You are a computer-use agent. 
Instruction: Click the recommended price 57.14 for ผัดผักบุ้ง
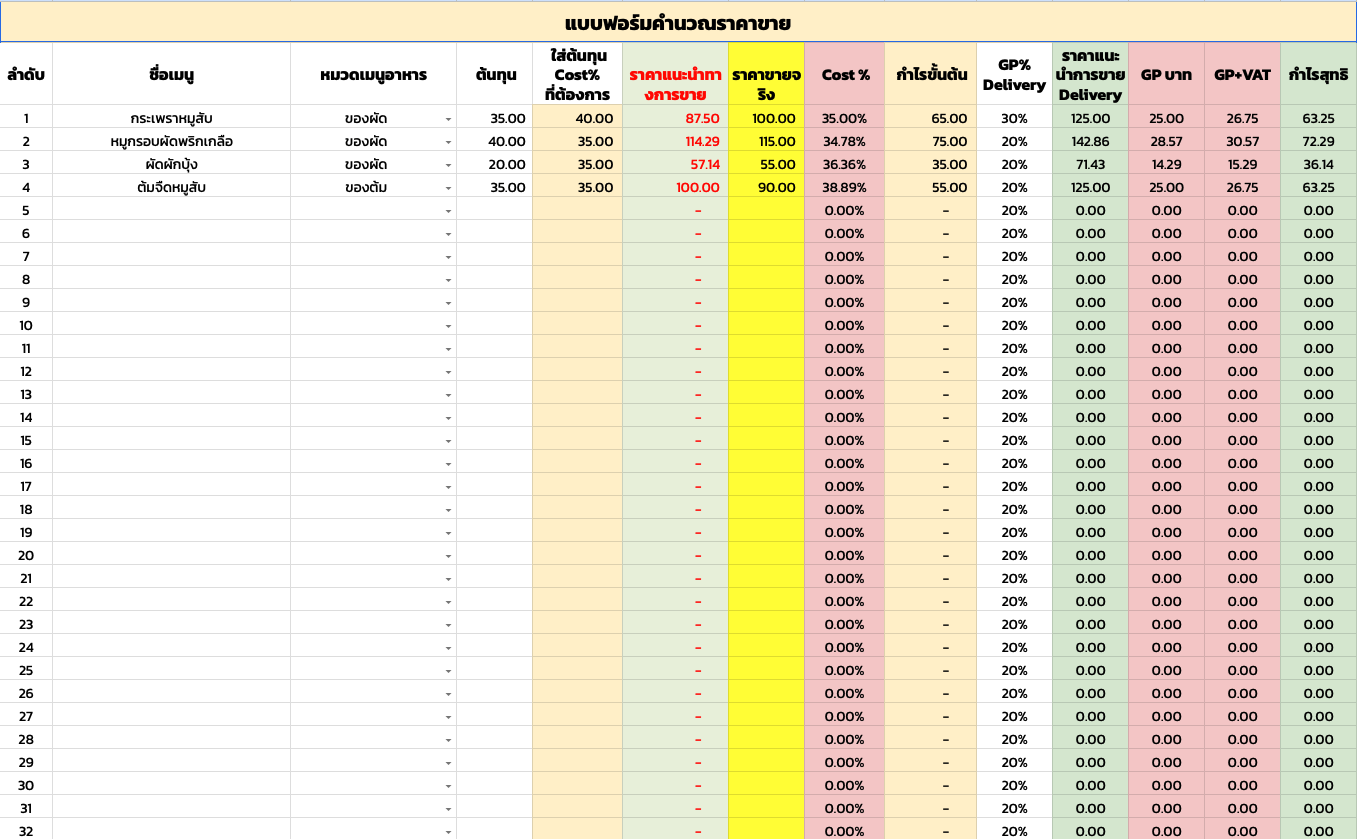coord(676,164)
